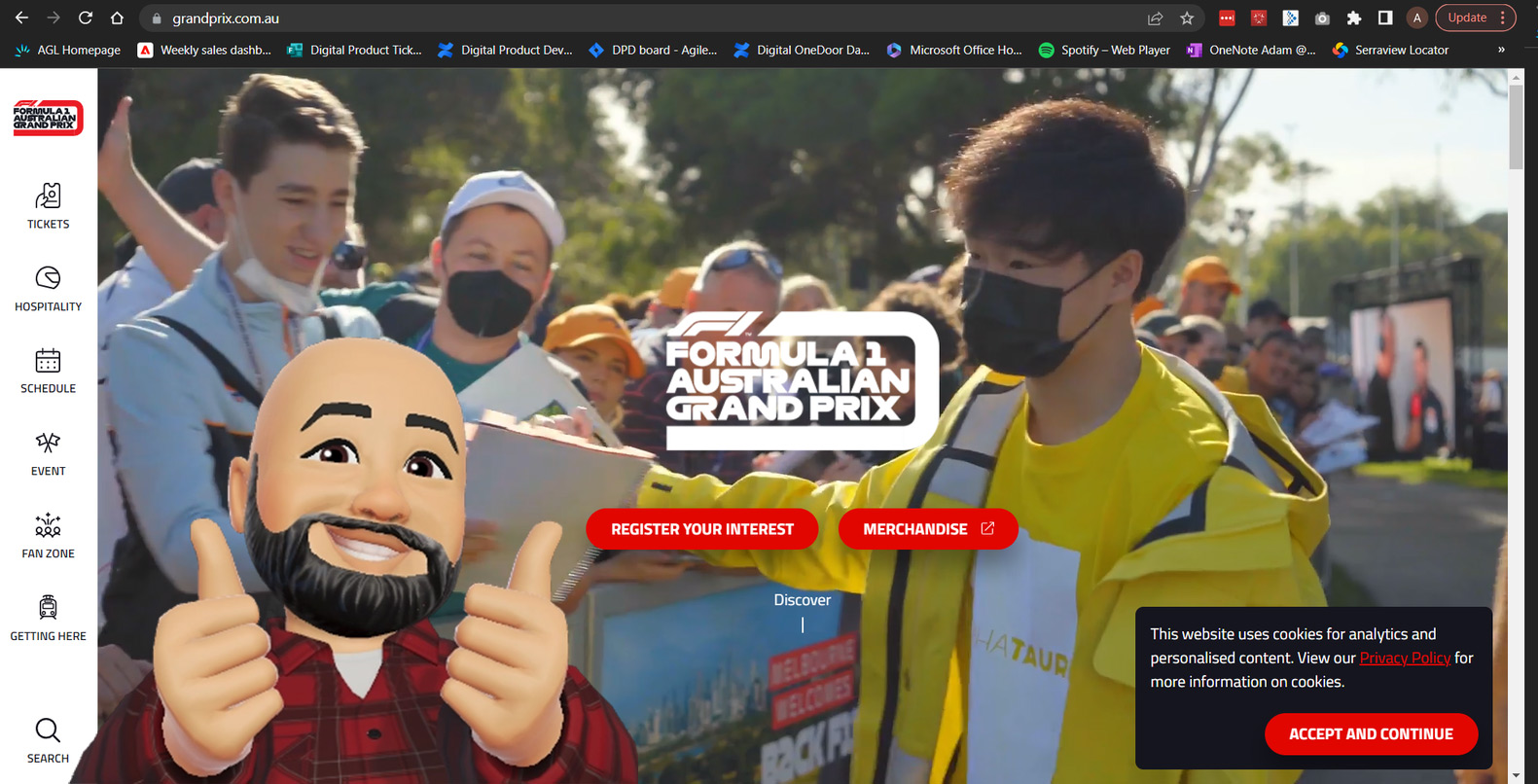The height and width of the screenshot is (784, 1538).
Task: Open the Chrome Update menu
Action: [x=1476, y=18]
